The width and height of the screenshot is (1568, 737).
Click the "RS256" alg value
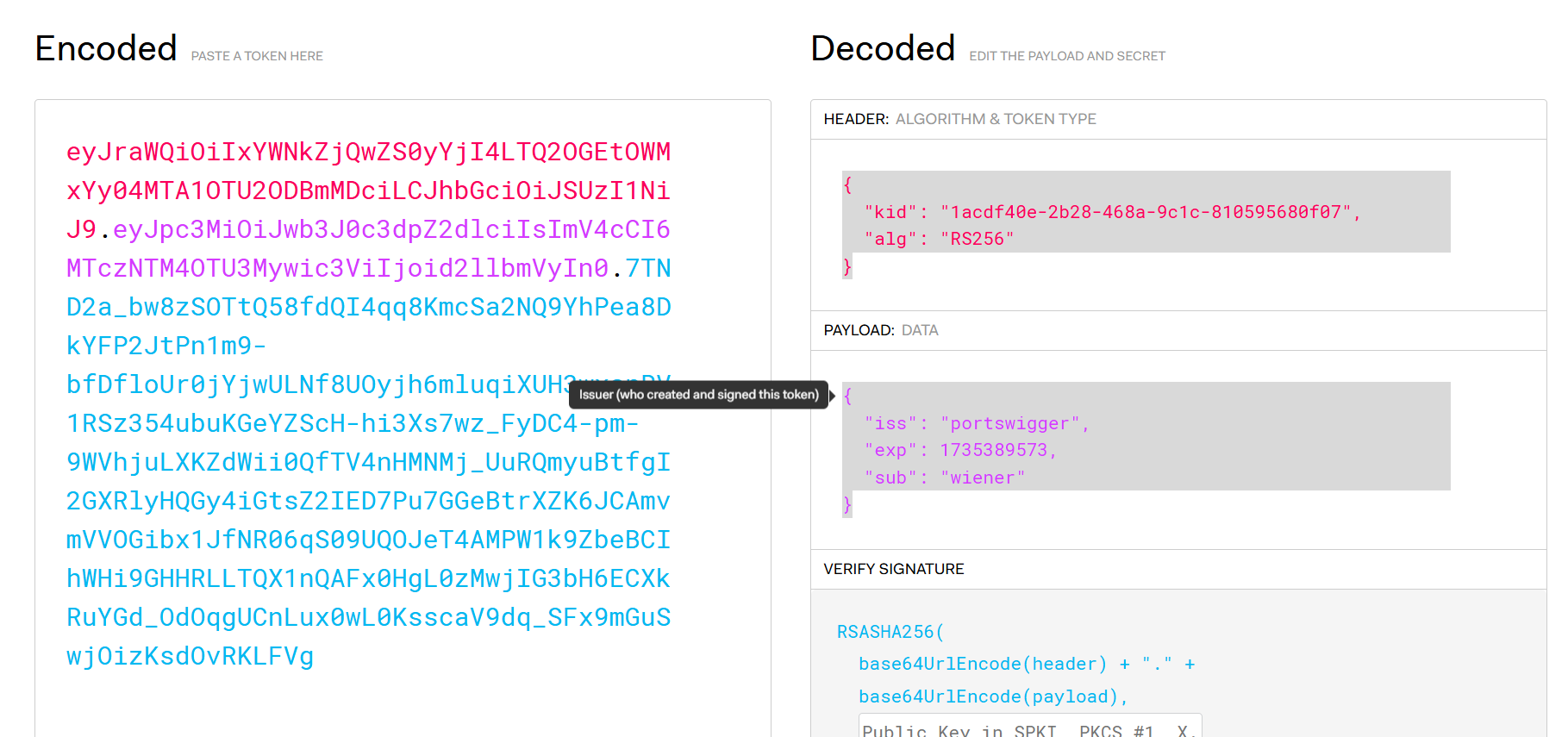[977, 239]
